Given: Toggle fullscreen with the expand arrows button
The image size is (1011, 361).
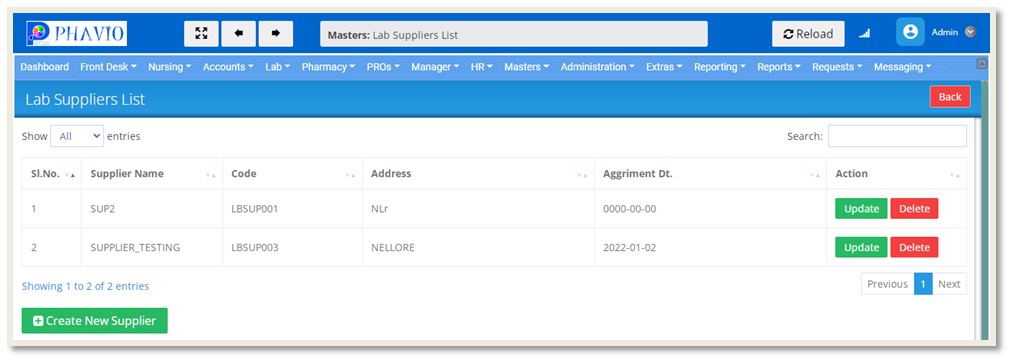Looking at the screenshot, I should (201, 34).
